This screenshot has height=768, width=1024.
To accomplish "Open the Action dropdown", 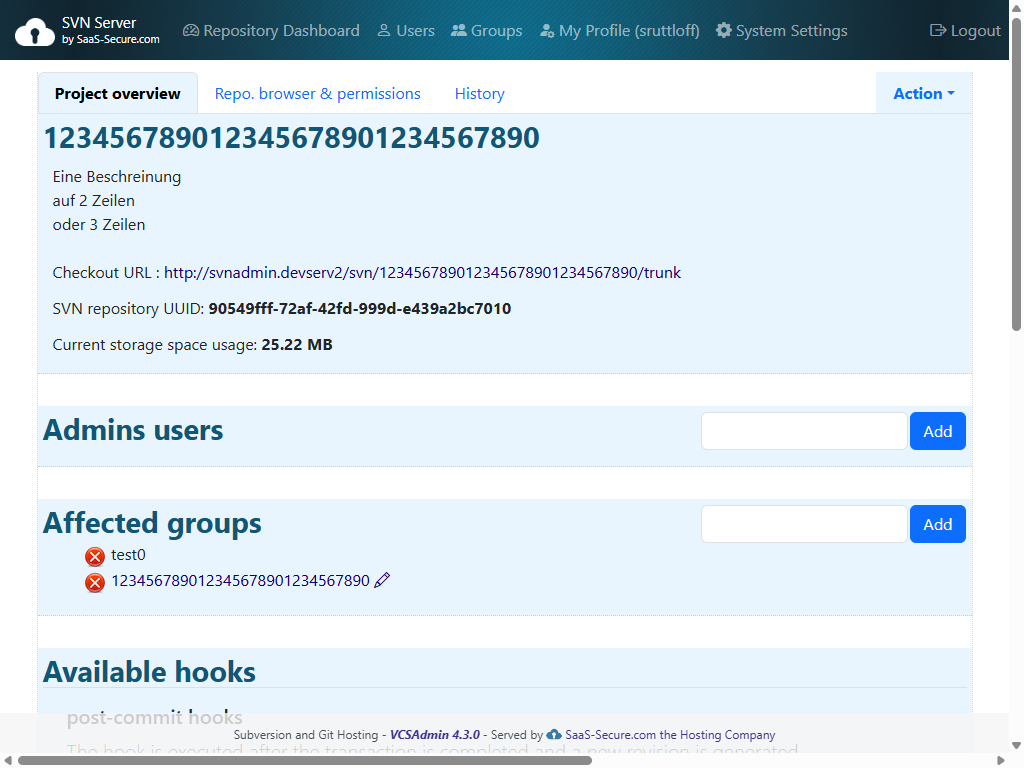I will [922, 93].
